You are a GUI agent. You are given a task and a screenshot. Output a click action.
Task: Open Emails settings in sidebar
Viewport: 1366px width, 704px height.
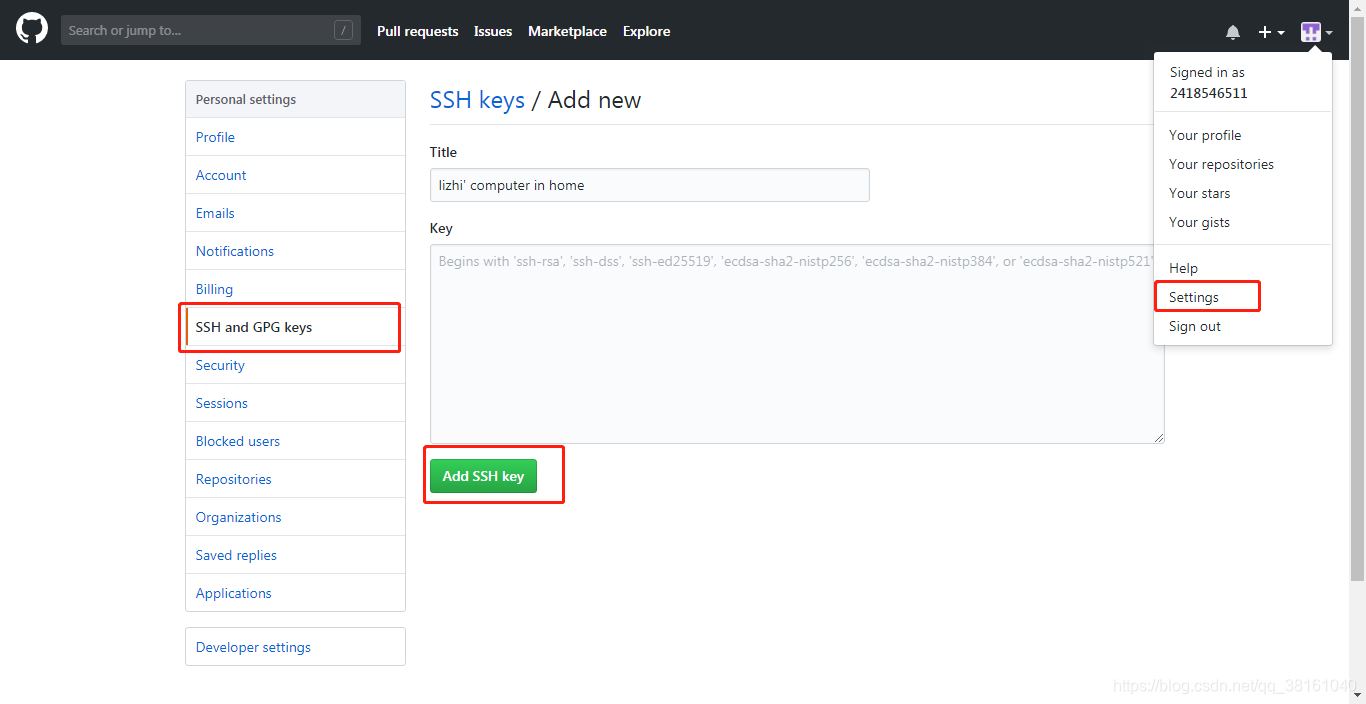(295, 213)
